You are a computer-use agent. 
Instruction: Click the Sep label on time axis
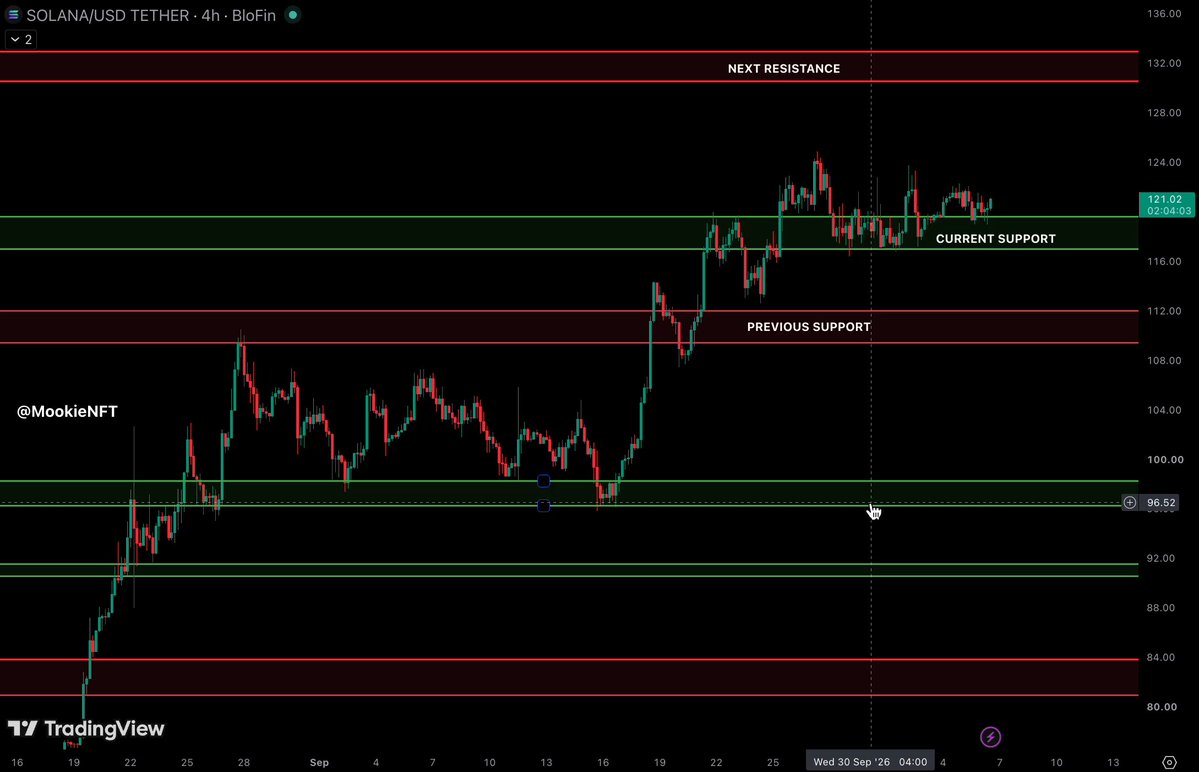click(319, 762)
